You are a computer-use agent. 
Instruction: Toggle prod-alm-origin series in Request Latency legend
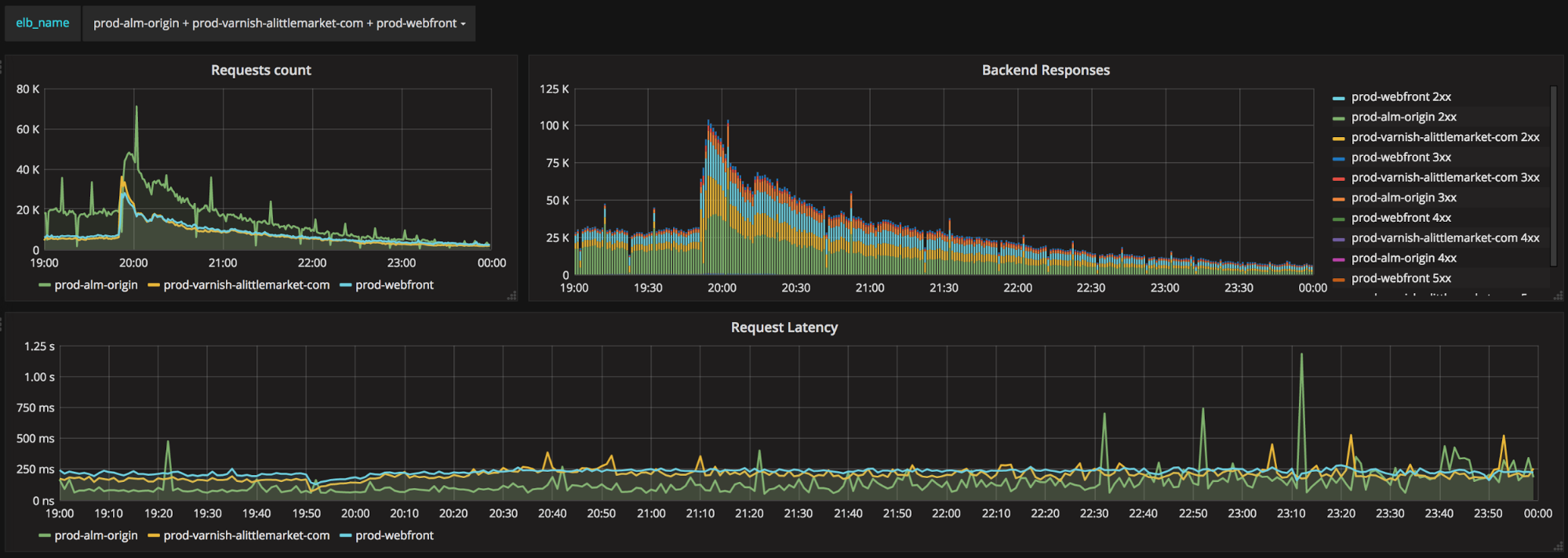click(96, 535)
